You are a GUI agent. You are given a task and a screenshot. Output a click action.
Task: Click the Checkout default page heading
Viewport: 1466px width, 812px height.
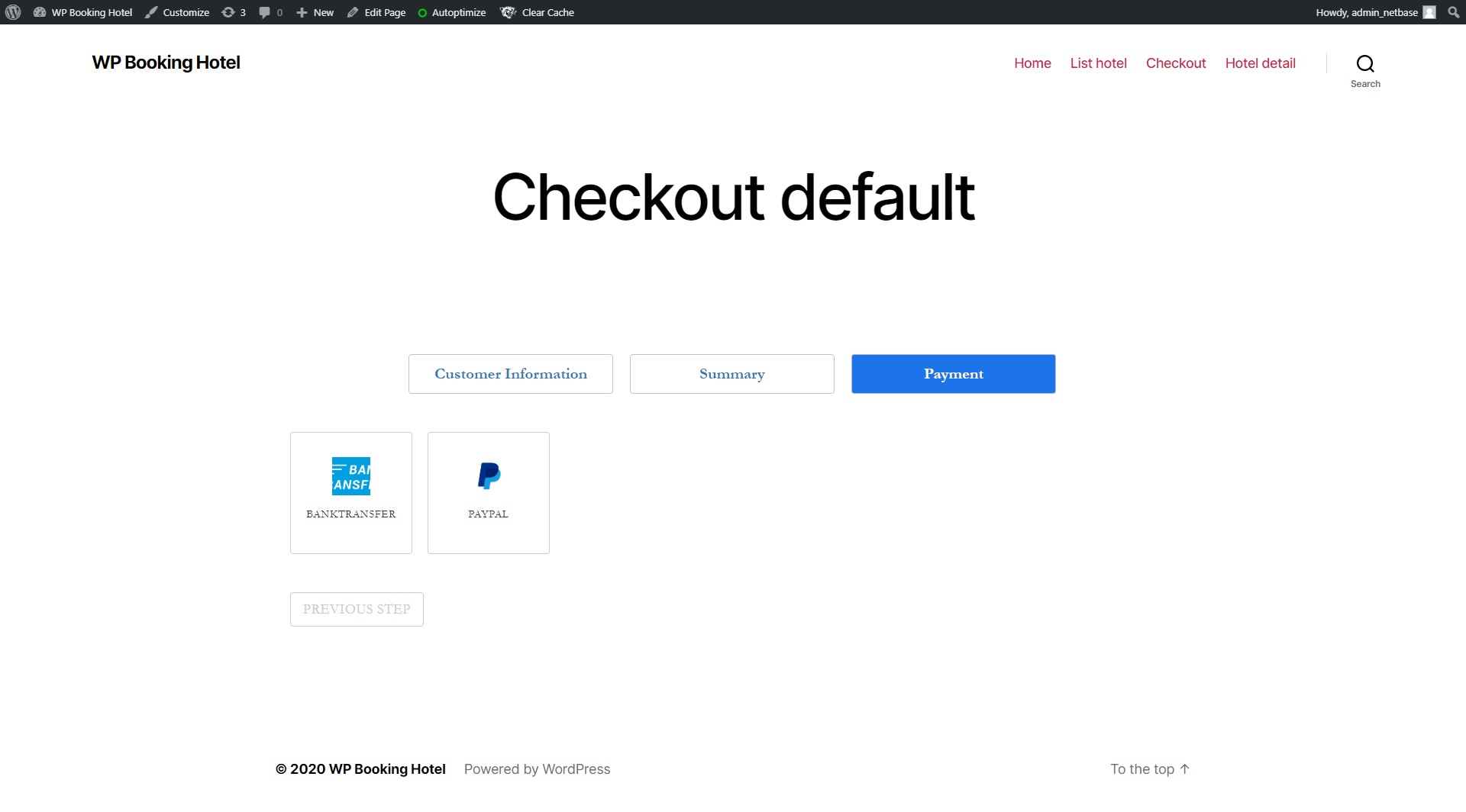(x=734, y=197)
